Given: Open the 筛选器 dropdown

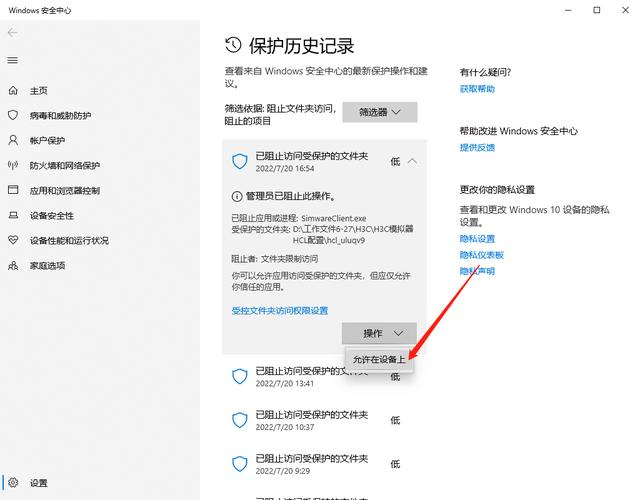Looking at the screenshot, I should (380, 112).
